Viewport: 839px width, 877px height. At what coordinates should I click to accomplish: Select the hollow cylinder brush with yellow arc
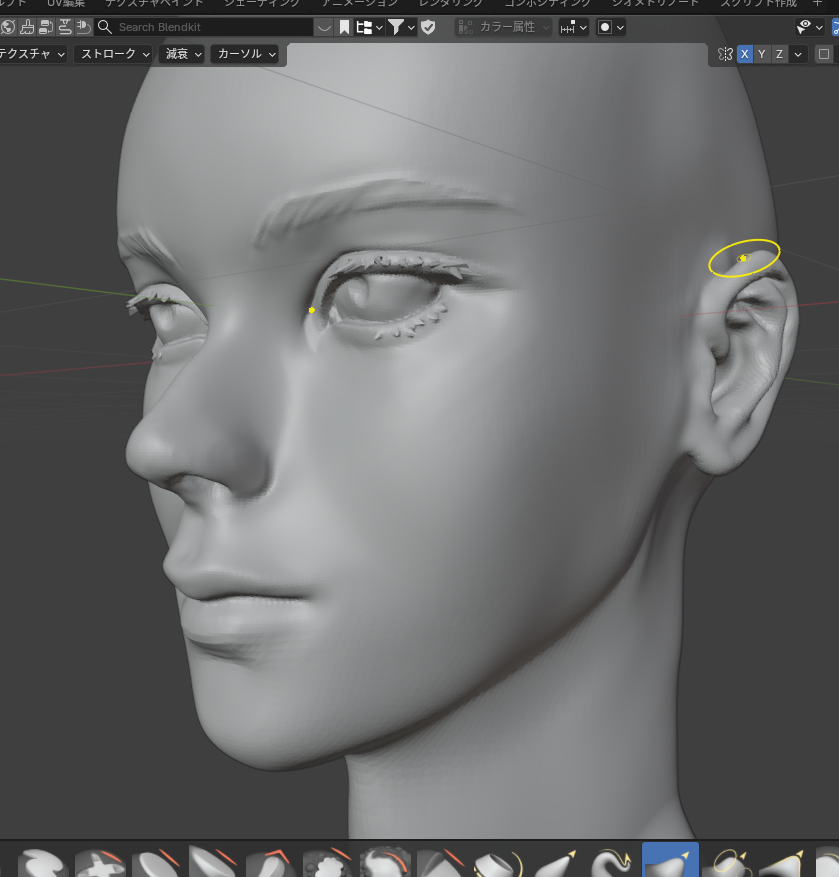498,862
